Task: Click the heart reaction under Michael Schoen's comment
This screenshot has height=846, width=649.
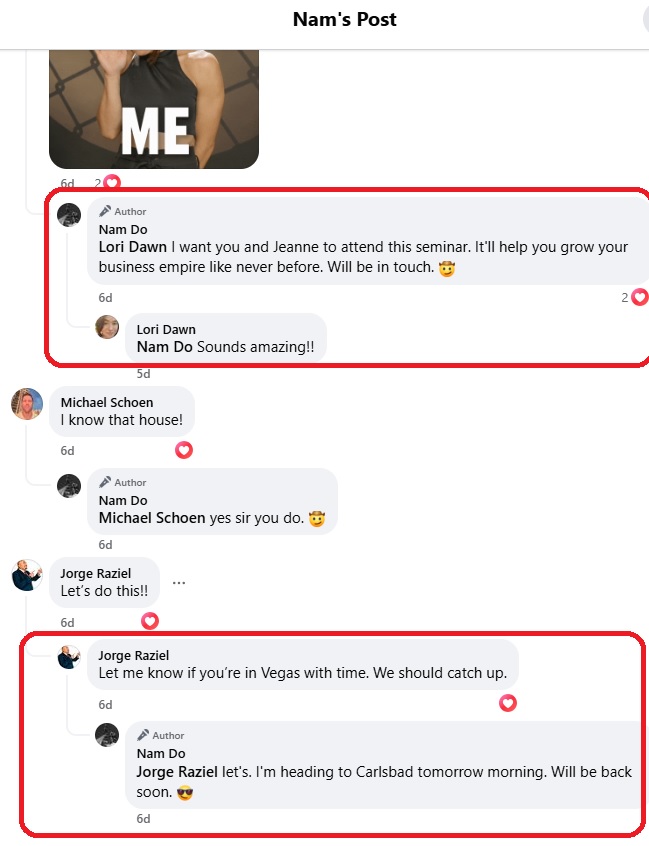Action: point(184,450)
